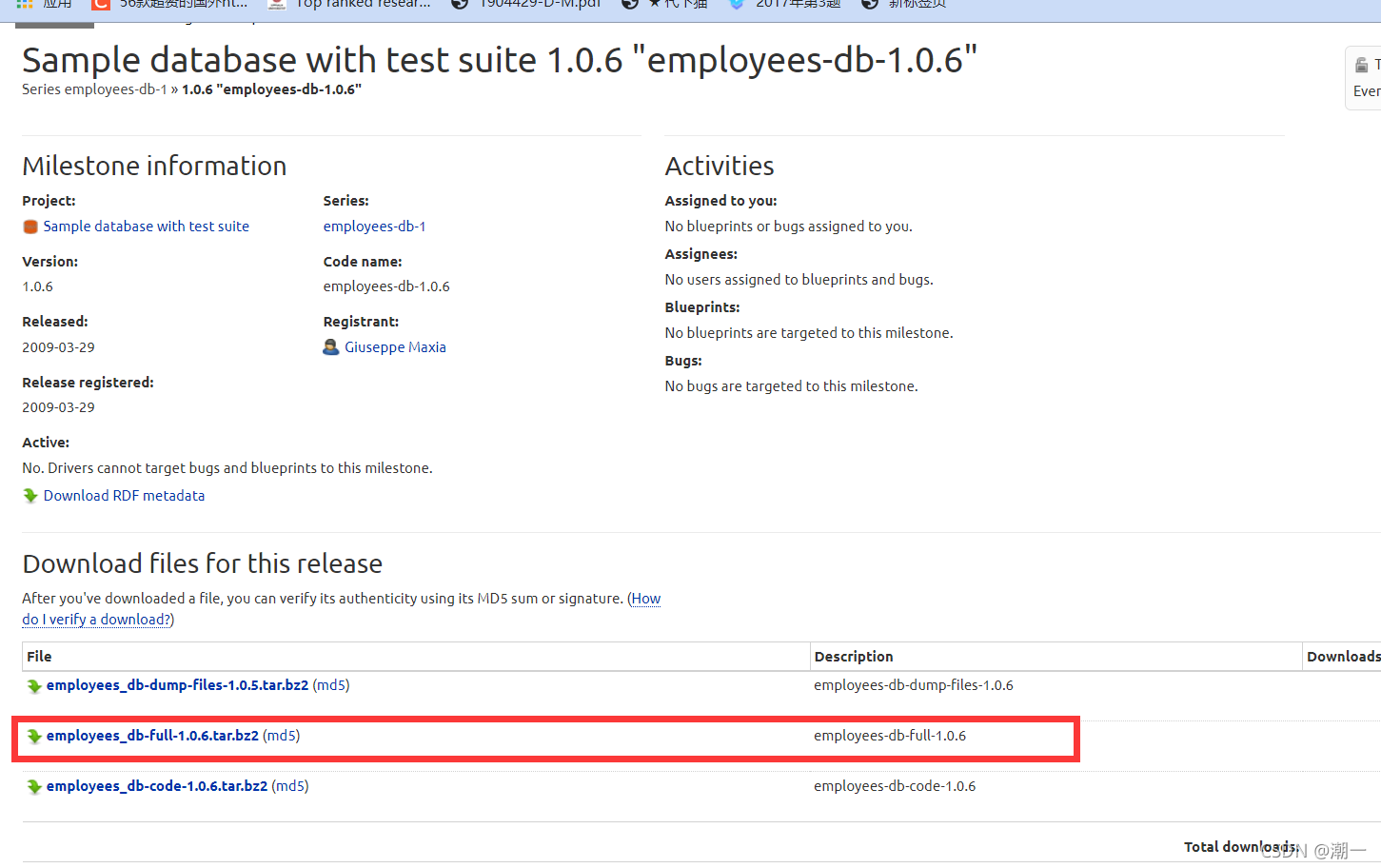This screenshot has height=868, width=1381.
Task: Click the 'Download files for this release' heading
Action: pos(203,563)
